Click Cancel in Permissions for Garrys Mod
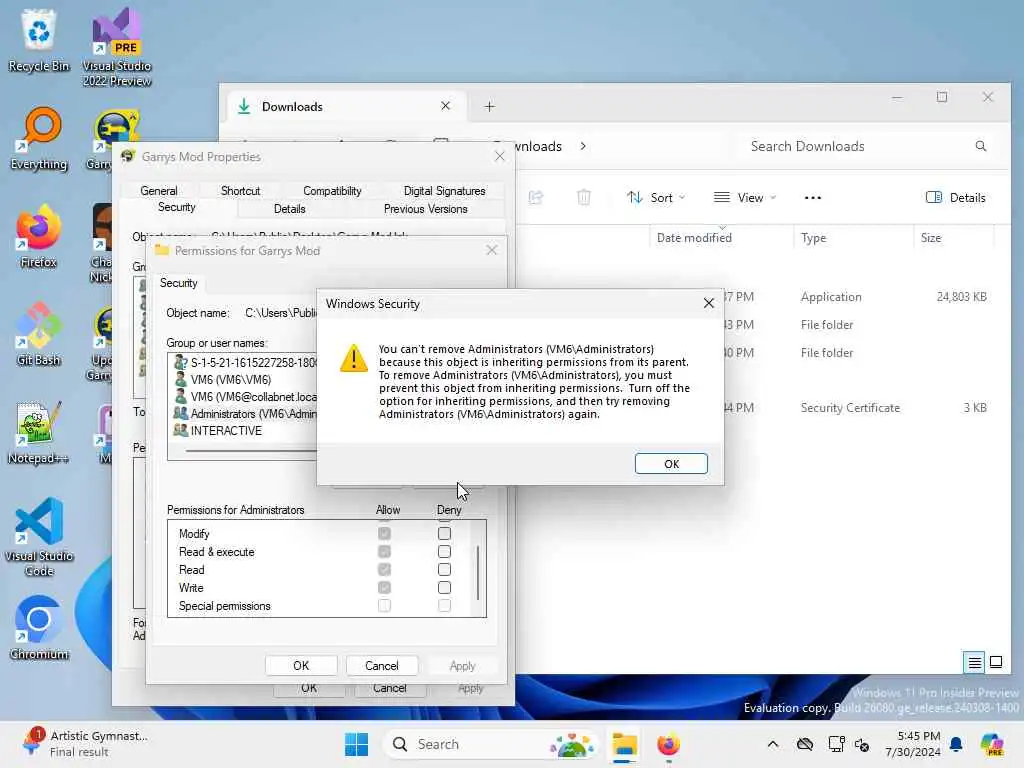The height and width of the screenshot is (768, 1024). click(x=381, y=665)
